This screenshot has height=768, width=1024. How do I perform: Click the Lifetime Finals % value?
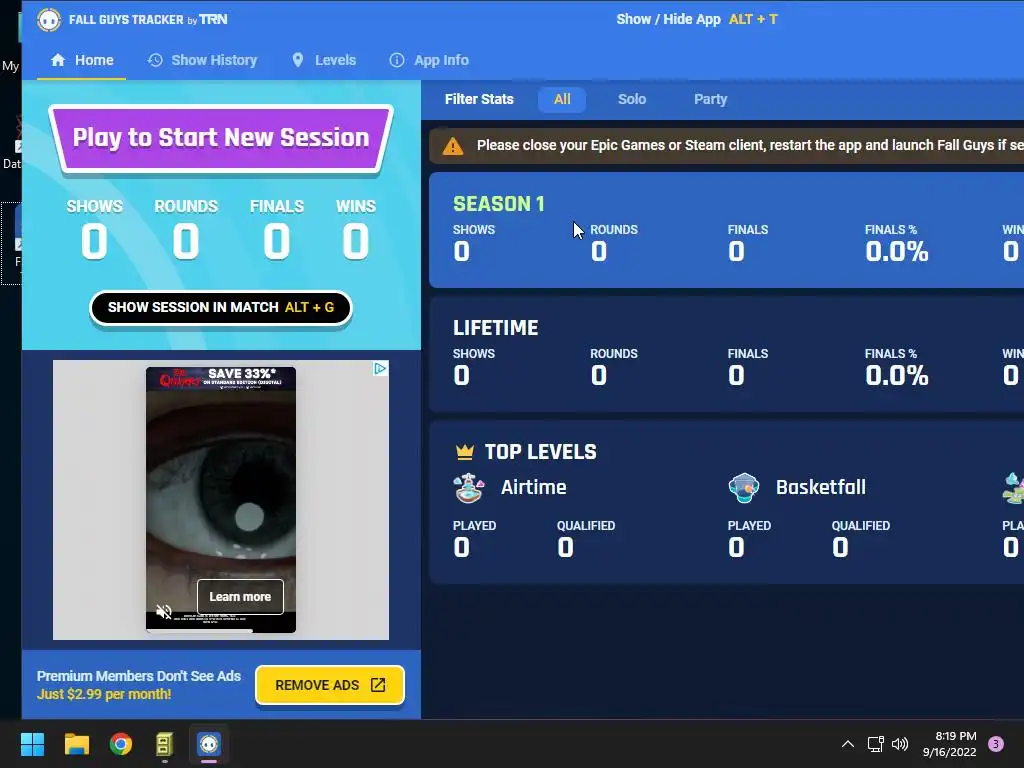(x=897, y=376)
